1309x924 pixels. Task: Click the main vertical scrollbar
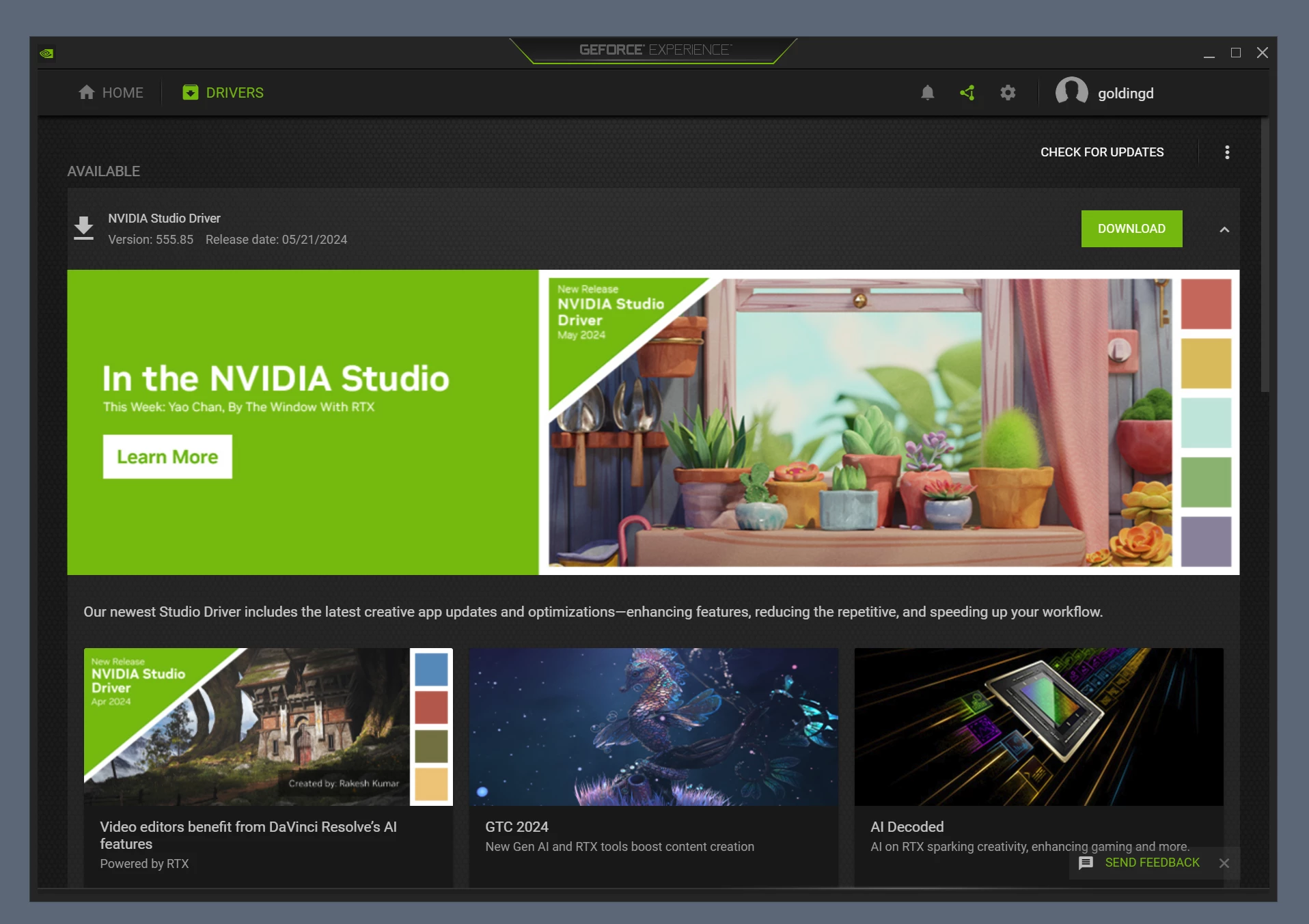tap(1265, 256)
